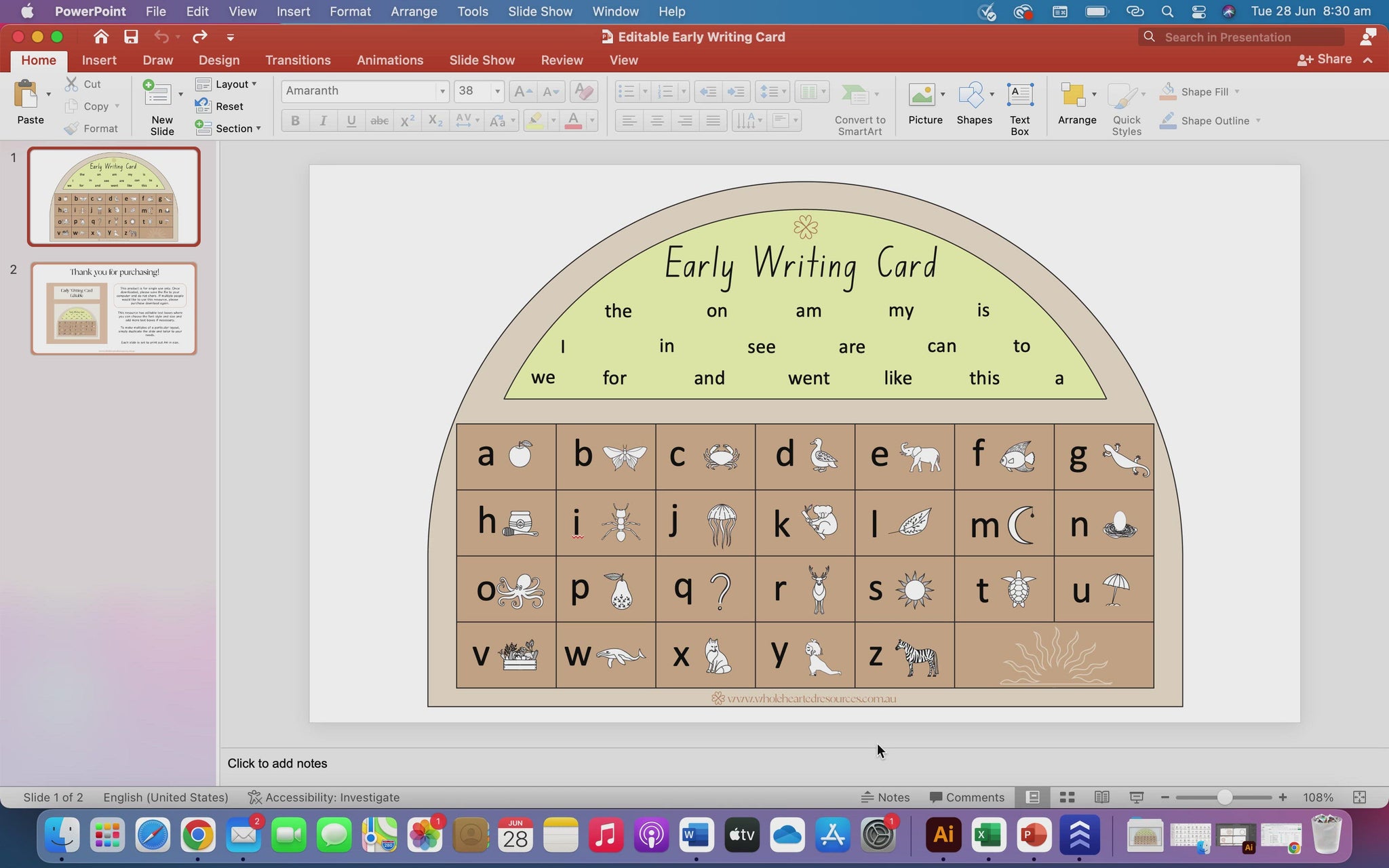Viewport: 1389px width, 868px height.
Task: Click the Decrease Indent icon
Action: 708,91
